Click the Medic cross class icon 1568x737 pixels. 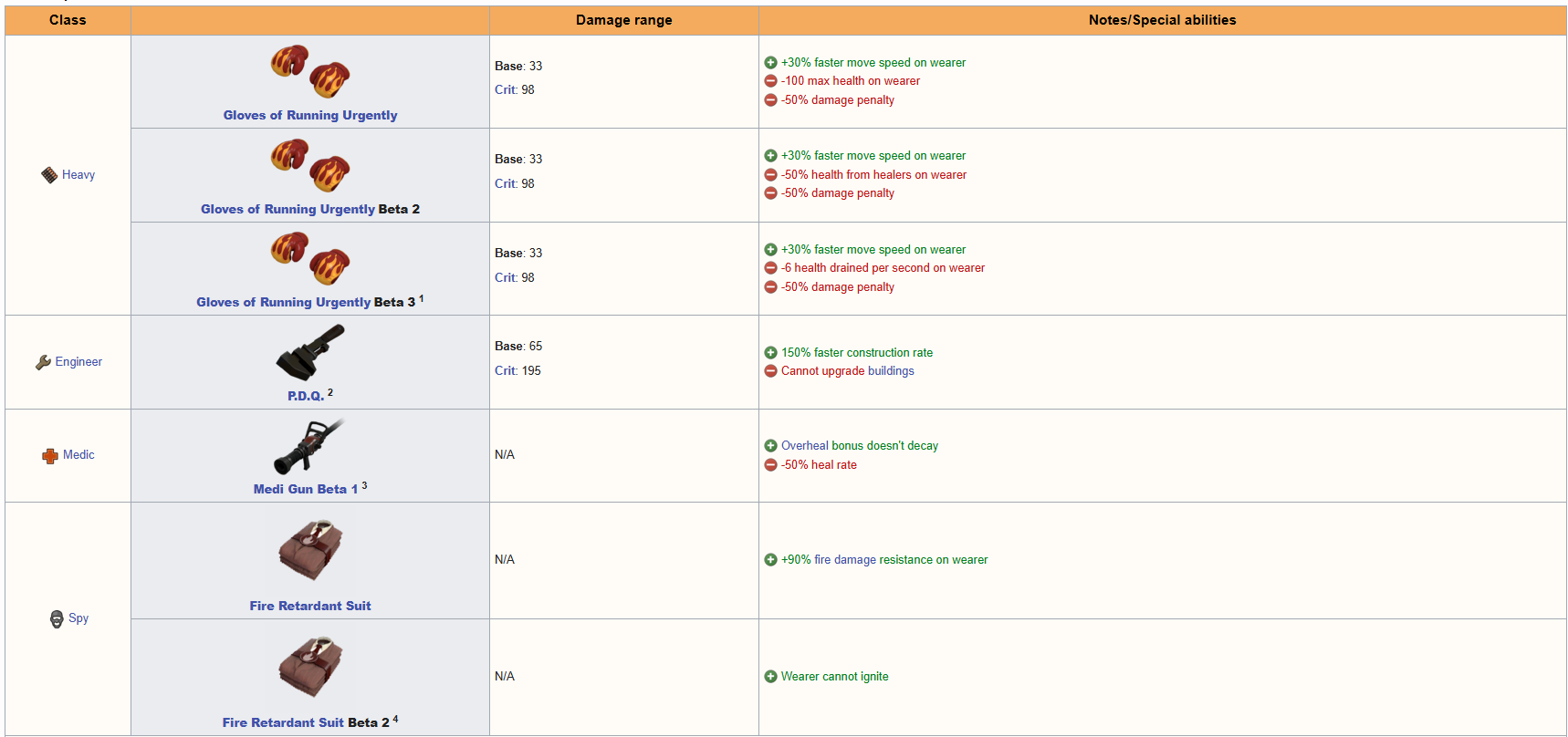point(50,455)
